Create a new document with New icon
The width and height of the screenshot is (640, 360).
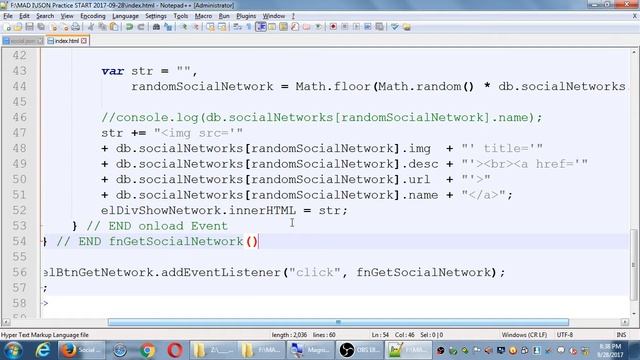tap(7, 27)
